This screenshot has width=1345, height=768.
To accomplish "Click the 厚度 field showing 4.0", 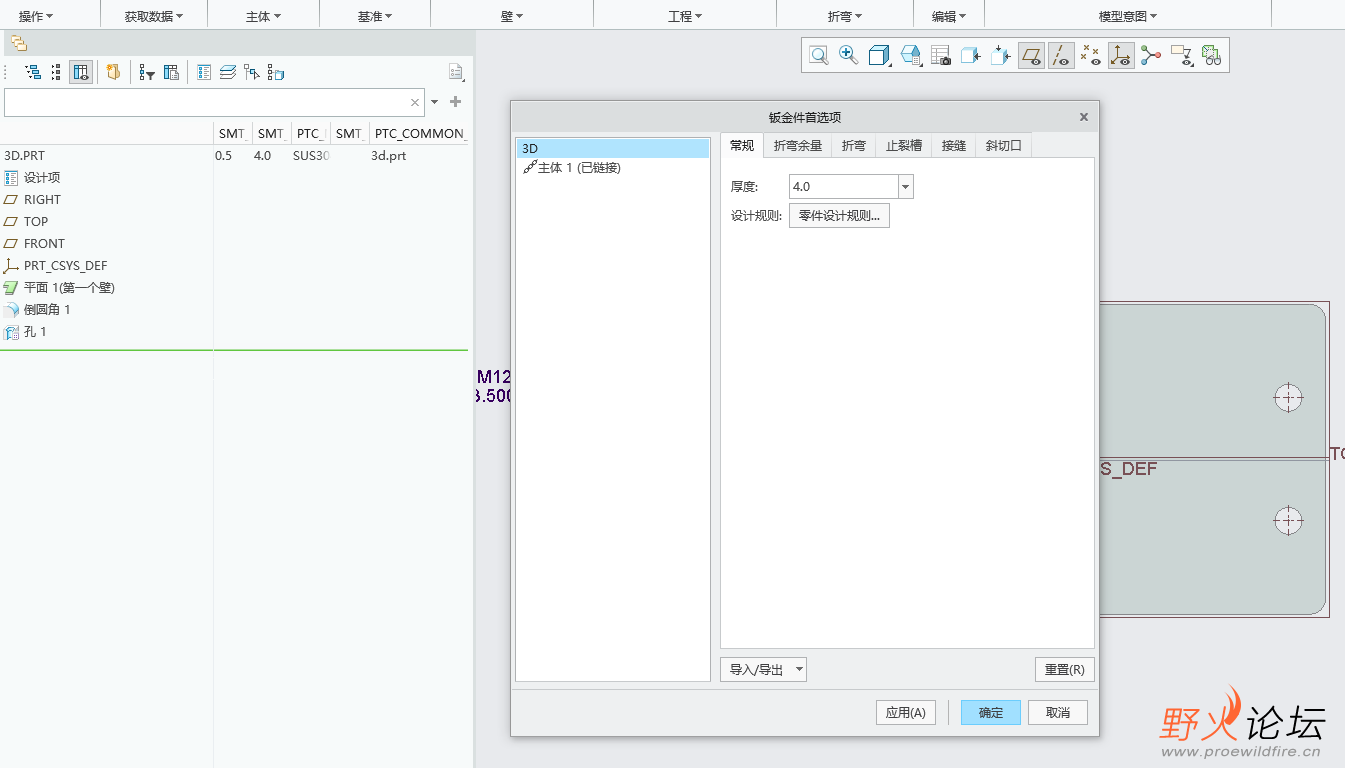I will point(844,187).
